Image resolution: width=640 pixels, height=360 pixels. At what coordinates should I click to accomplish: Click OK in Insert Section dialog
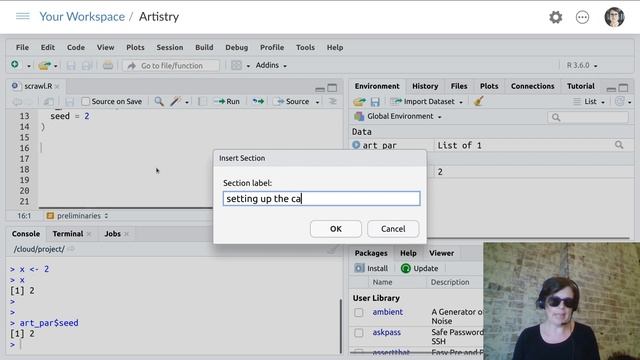coord(336,229)
